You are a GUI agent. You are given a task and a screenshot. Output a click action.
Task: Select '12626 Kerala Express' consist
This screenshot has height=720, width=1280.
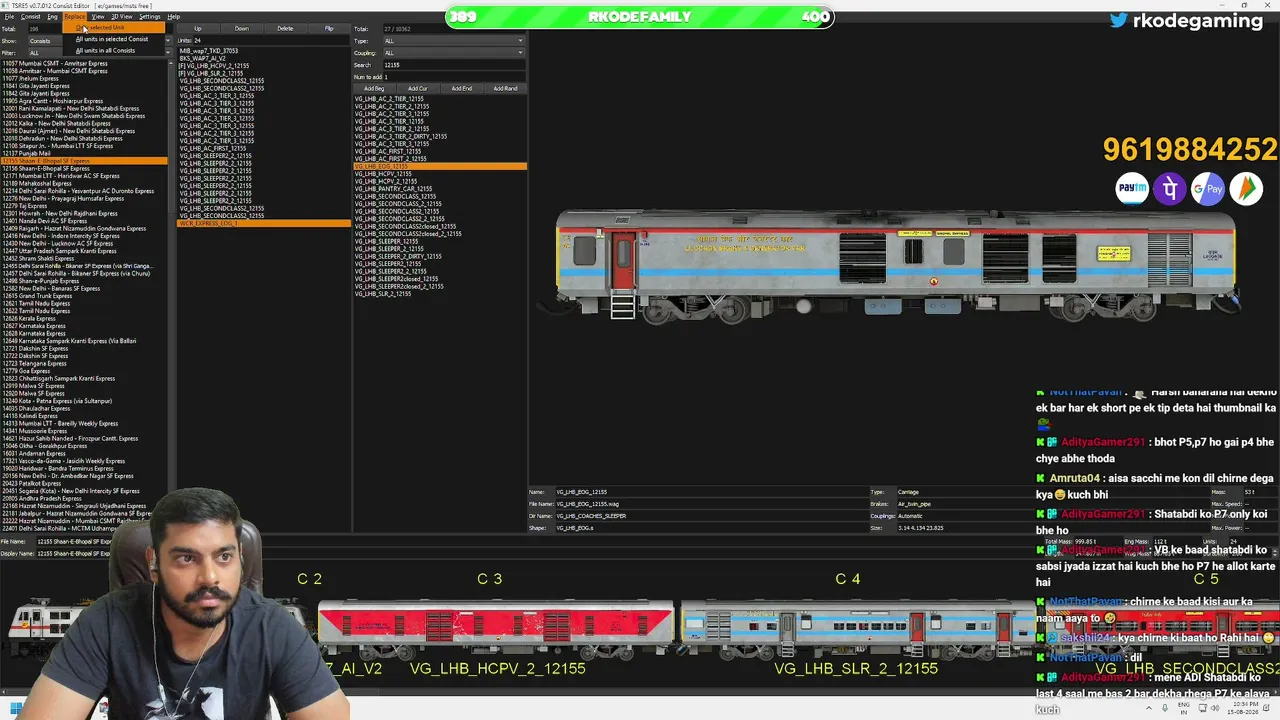click(x=29, y=319)
